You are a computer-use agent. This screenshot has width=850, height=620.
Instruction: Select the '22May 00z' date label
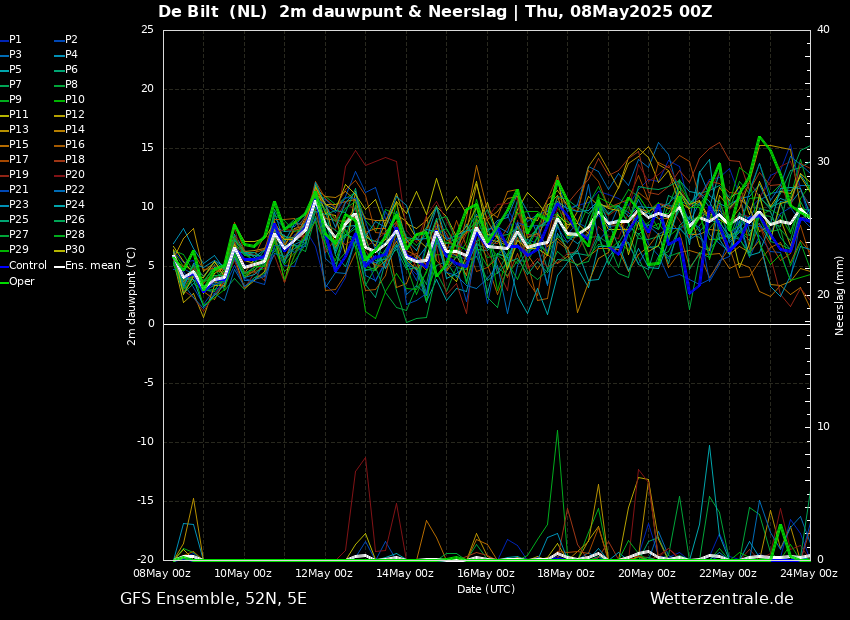click(729, 573)
